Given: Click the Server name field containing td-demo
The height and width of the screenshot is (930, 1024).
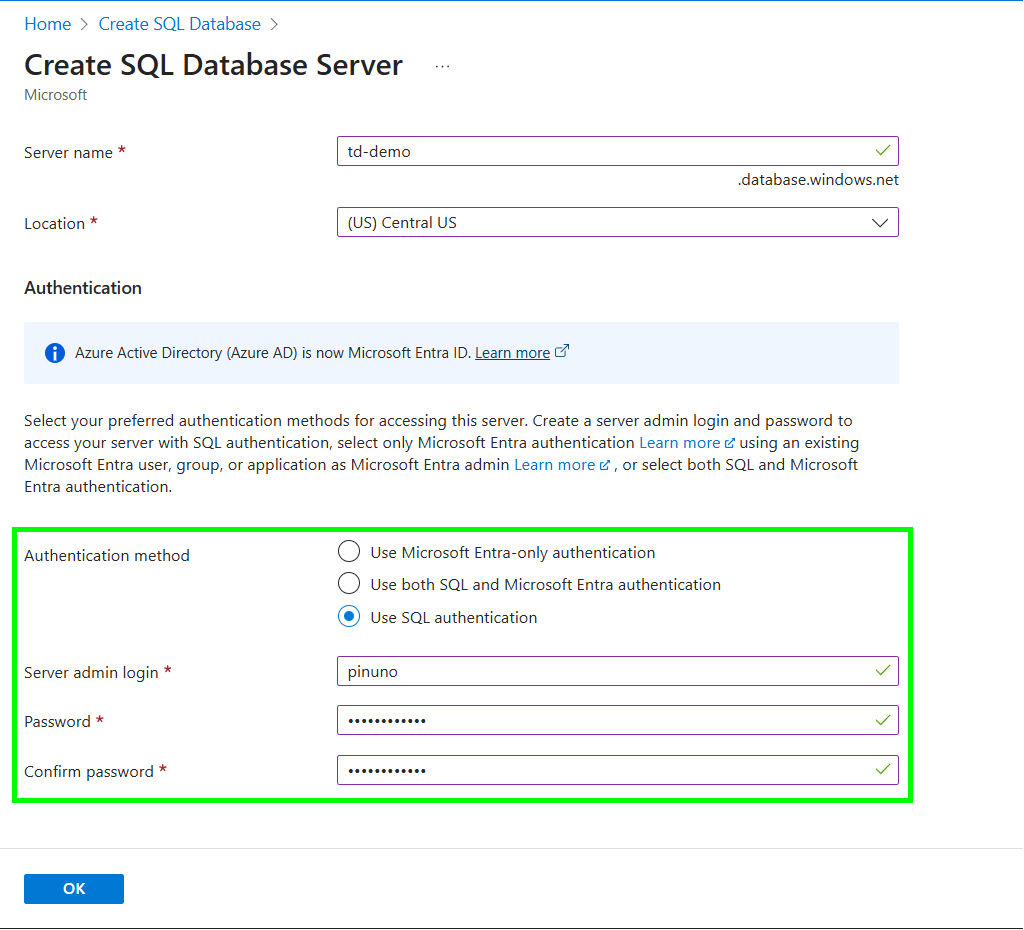Looking at the screenshot, I should pos(600,152).
